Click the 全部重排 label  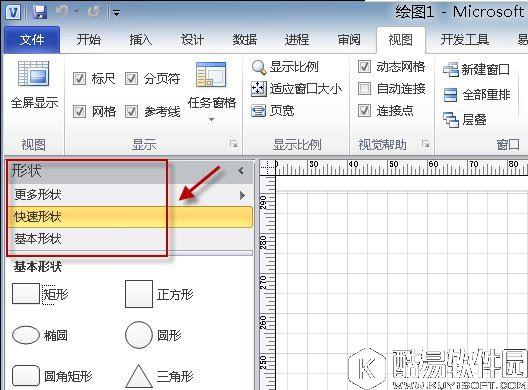486,95
